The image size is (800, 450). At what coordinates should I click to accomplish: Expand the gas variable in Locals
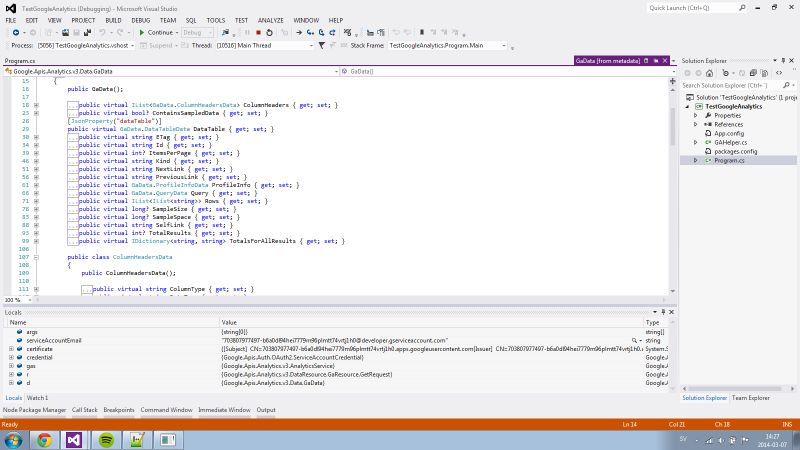[x=11, y=366]
